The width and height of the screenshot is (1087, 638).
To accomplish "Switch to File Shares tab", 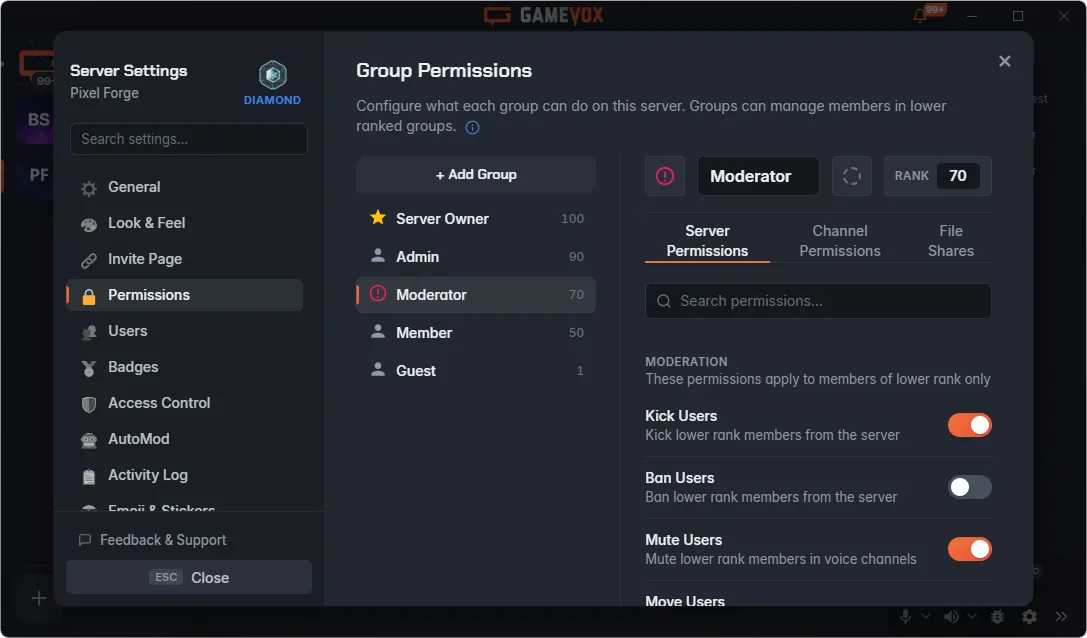I will tap(950, 241).
